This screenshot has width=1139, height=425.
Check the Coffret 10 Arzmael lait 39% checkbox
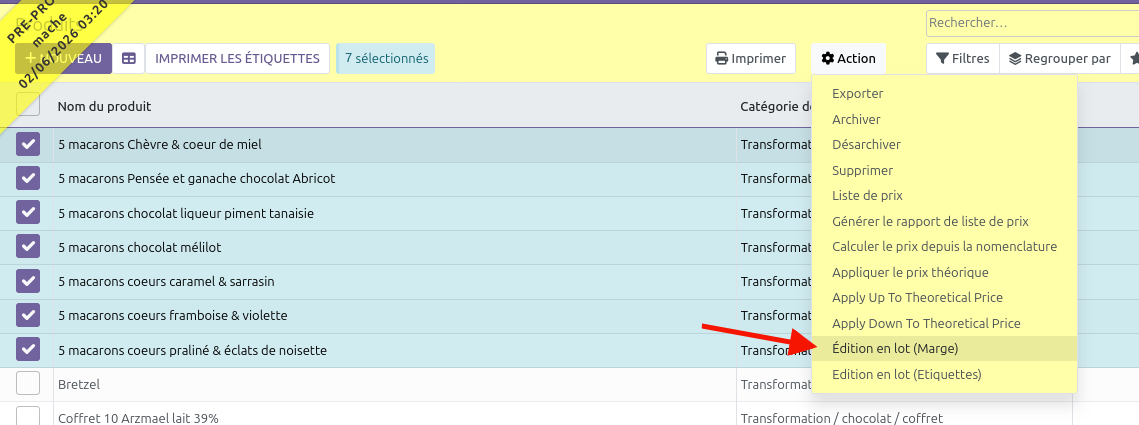coord(28,417)
